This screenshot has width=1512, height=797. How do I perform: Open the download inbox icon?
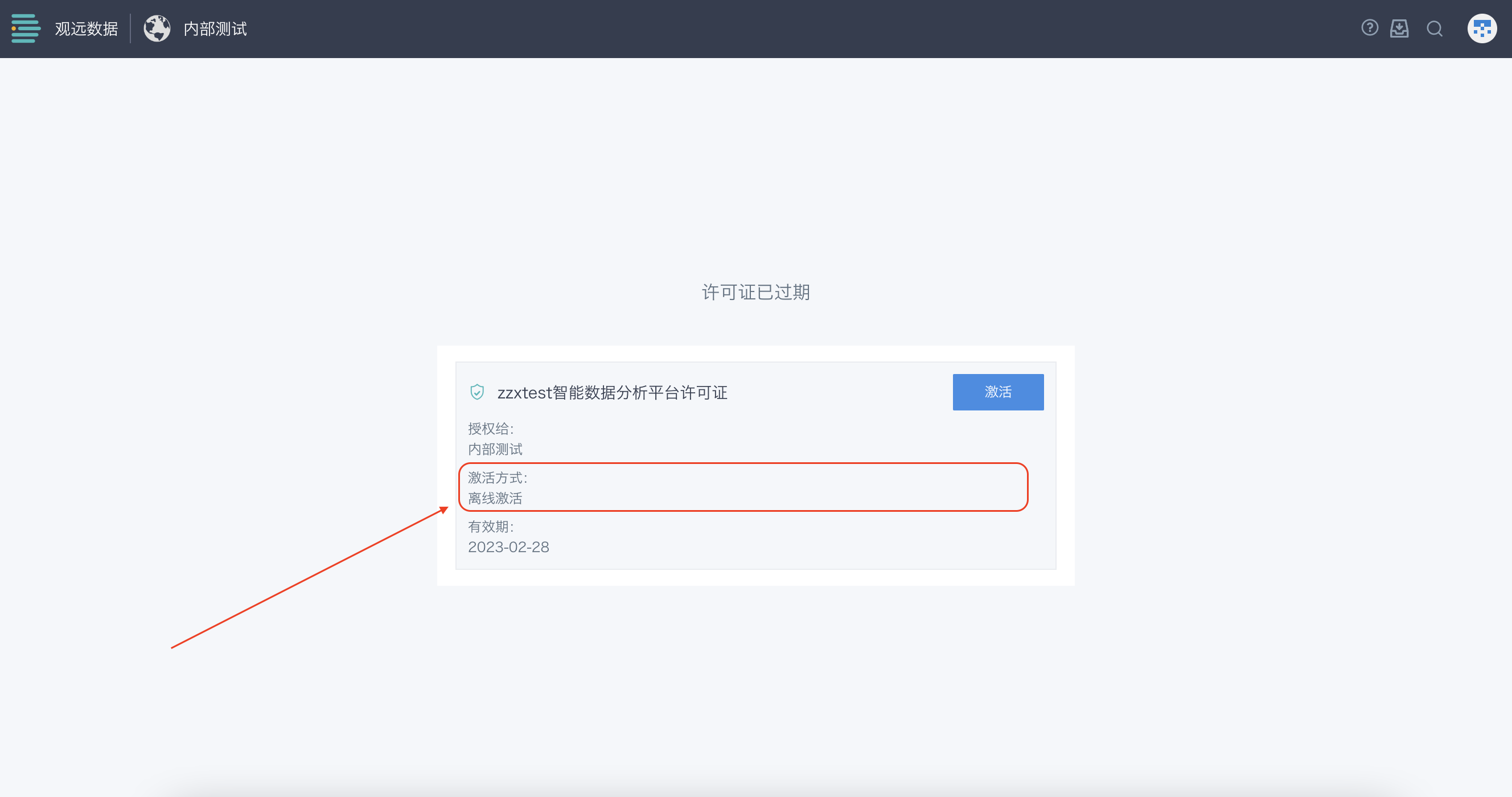click(x=1399, y=28)
